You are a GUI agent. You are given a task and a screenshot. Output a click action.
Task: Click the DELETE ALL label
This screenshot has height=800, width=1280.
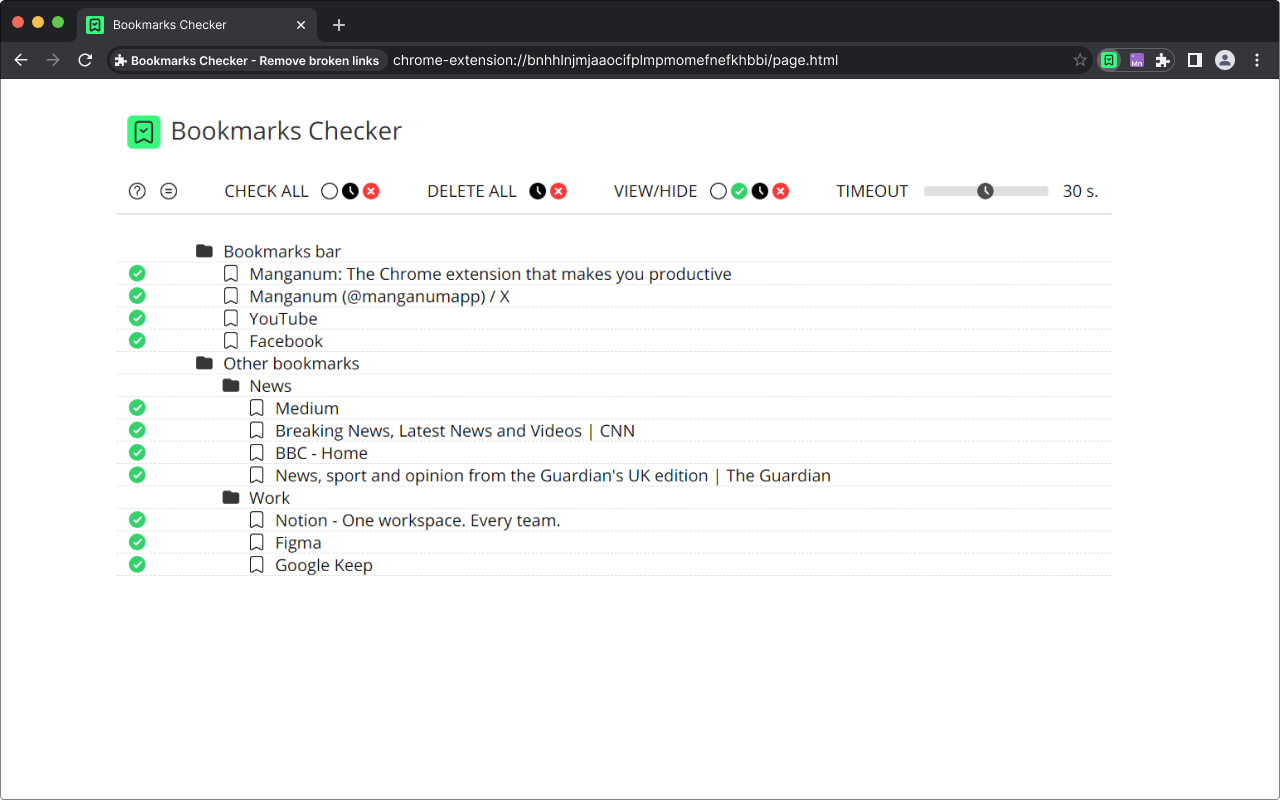[472, 191]
